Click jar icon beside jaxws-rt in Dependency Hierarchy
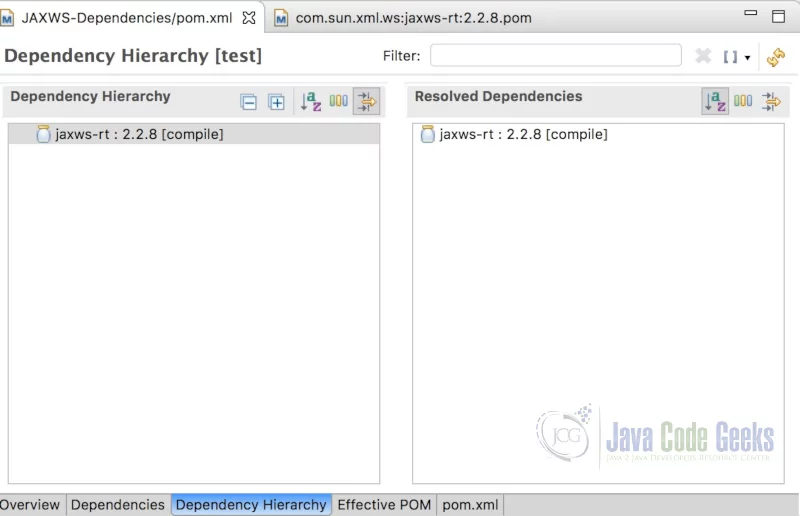This screenshot has height=516, width=800. coord(43,134)
